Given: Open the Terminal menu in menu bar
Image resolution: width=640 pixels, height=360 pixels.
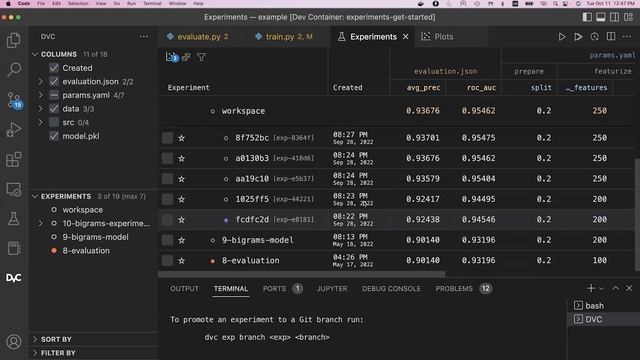Looking at the screenshot, I should tap(152, 3).
